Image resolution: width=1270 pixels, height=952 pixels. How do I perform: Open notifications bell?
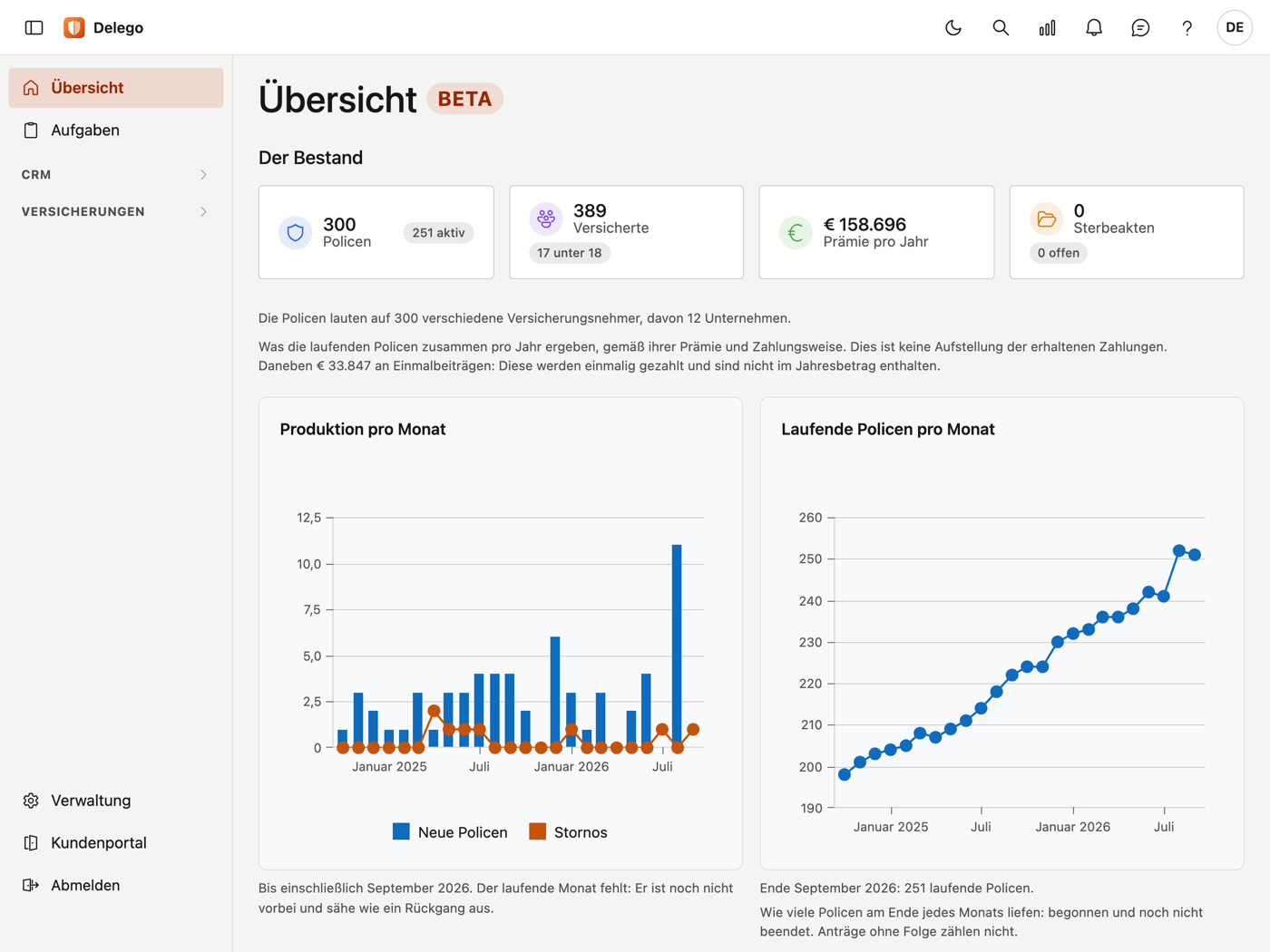pyautogui.click(x=1094, y=27)
